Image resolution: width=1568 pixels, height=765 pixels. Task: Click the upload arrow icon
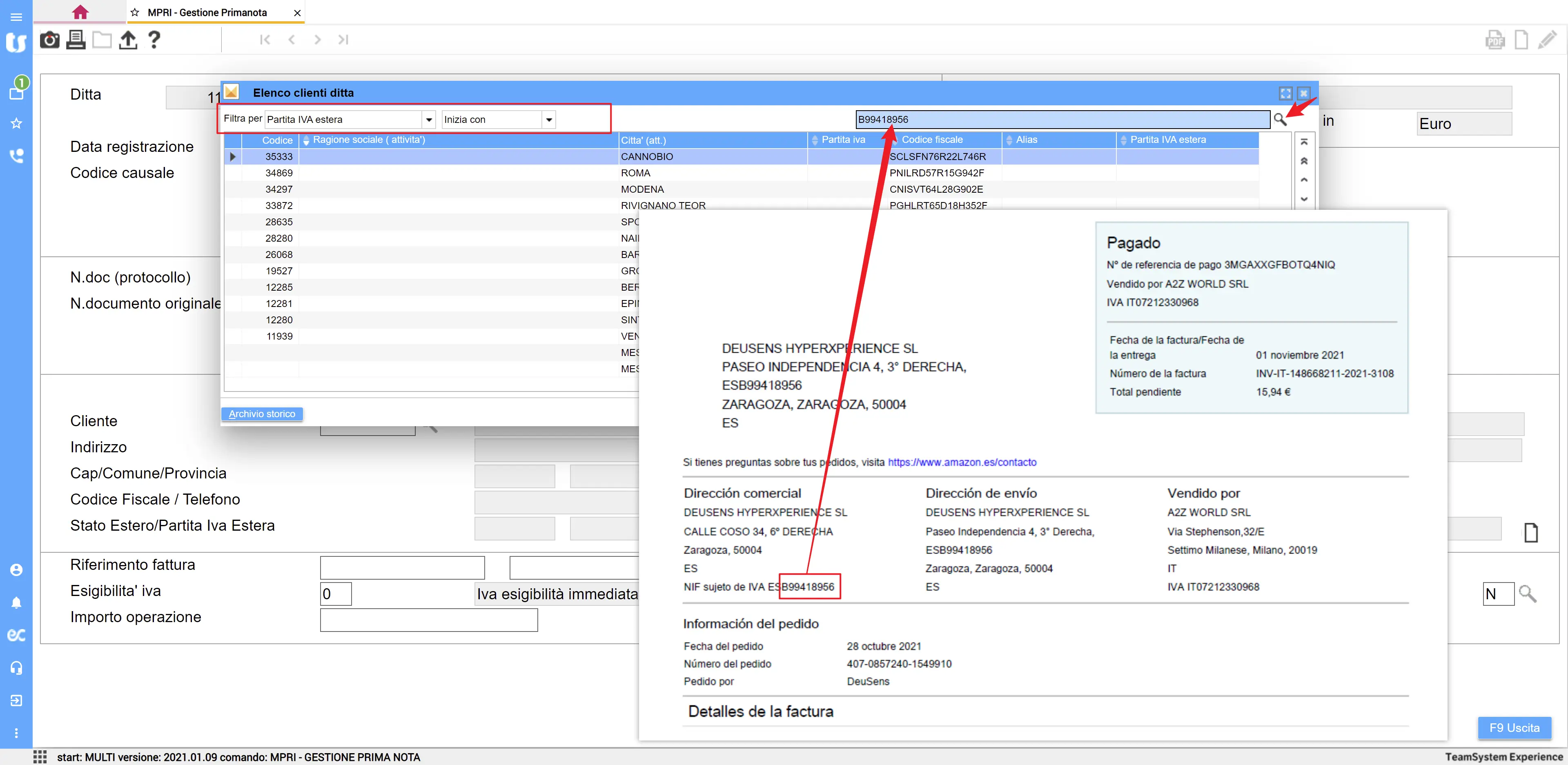point(128,40)
